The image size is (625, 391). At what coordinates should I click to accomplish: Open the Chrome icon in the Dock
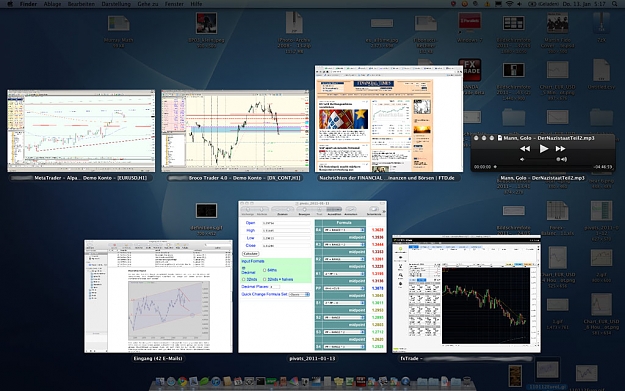(x=182, y=381)
